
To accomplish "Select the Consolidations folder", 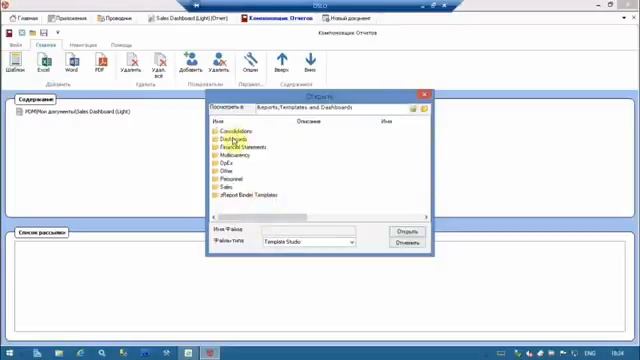I will pyautogui.click(x=232, y=131).
